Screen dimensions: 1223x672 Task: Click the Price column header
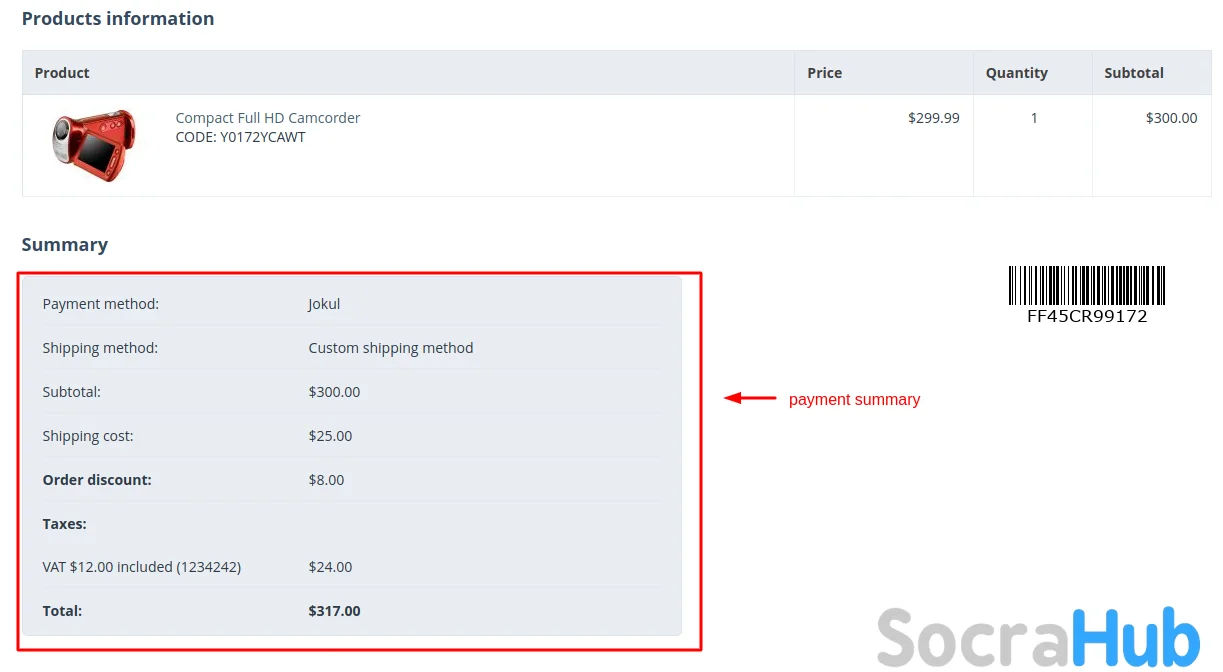coord(824,73)
